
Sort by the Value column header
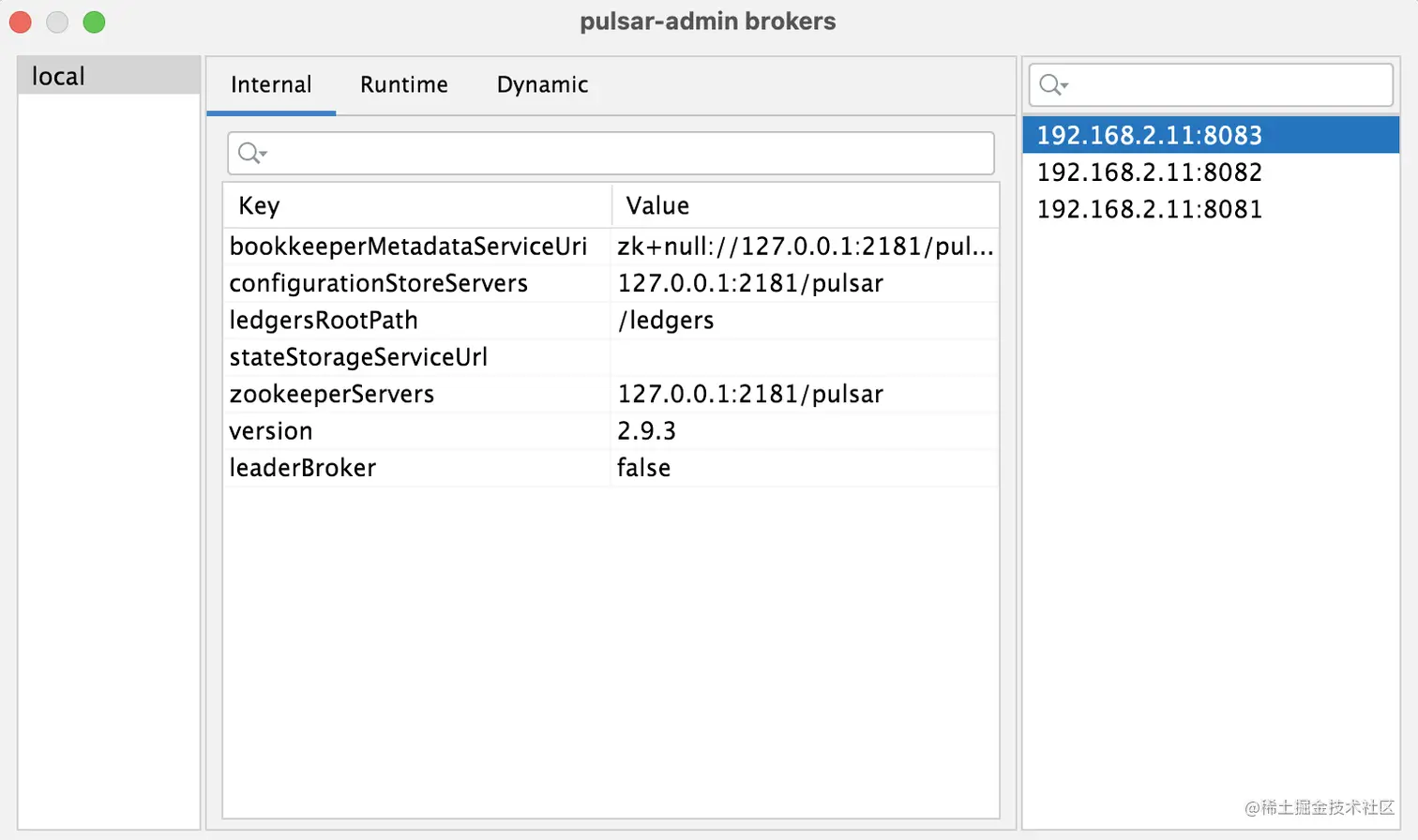806,205
